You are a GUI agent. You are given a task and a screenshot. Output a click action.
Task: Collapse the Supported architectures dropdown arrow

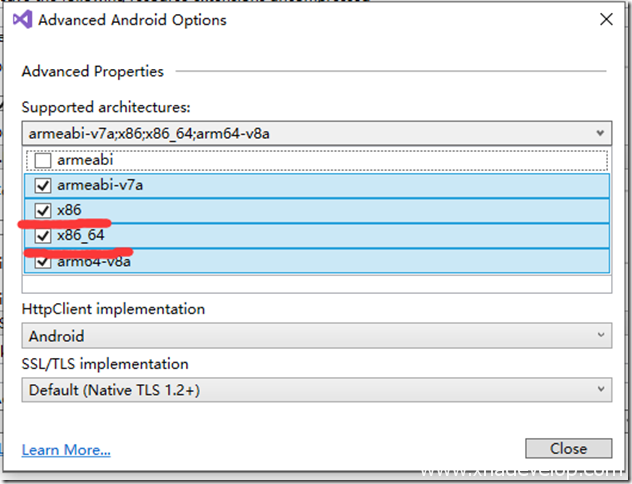(599, 132)
